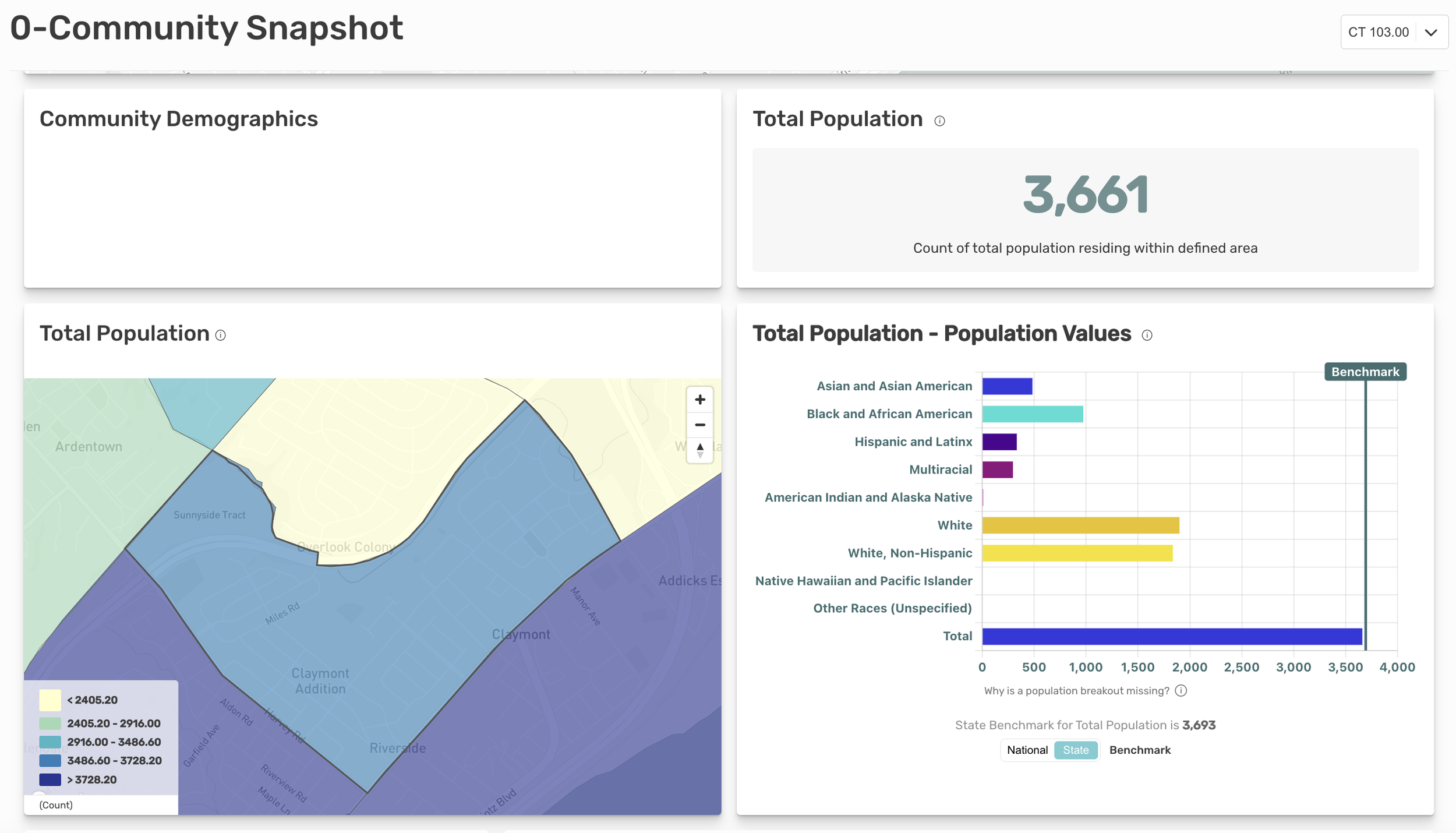Select State benchmark option
1456x833 pixels.
coord(1075,750)
